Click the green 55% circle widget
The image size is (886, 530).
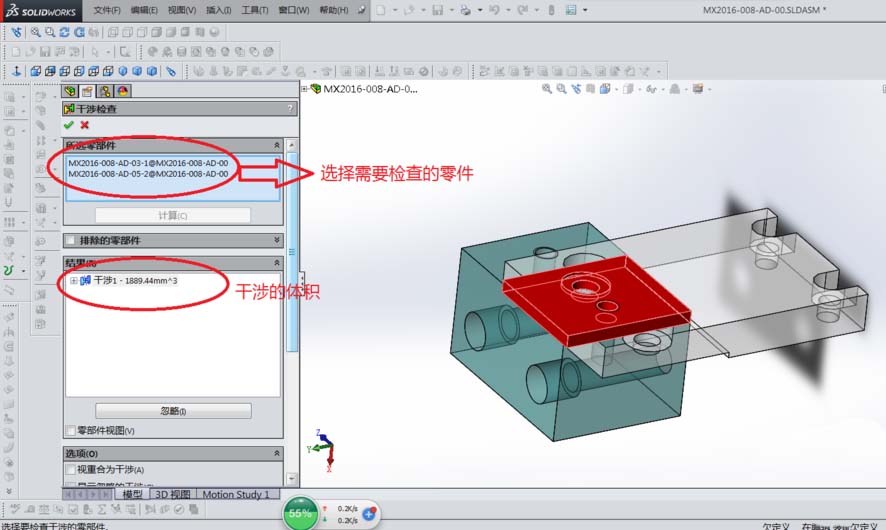pos(300,514)
